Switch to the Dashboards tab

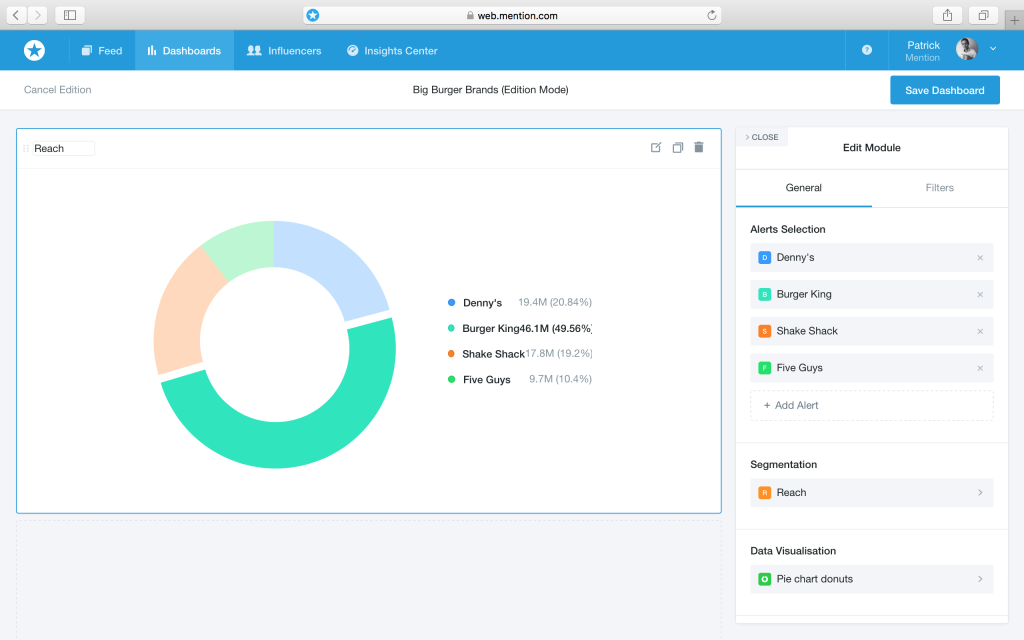point(184,50)
